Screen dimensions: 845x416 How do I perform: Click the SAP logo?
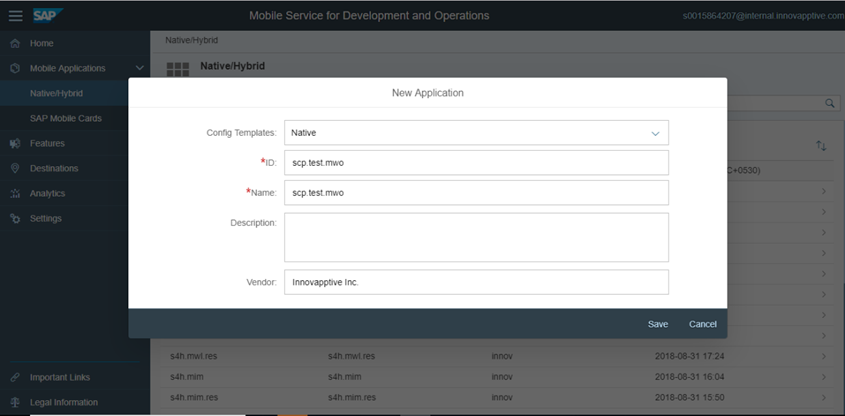click(48, 15)
